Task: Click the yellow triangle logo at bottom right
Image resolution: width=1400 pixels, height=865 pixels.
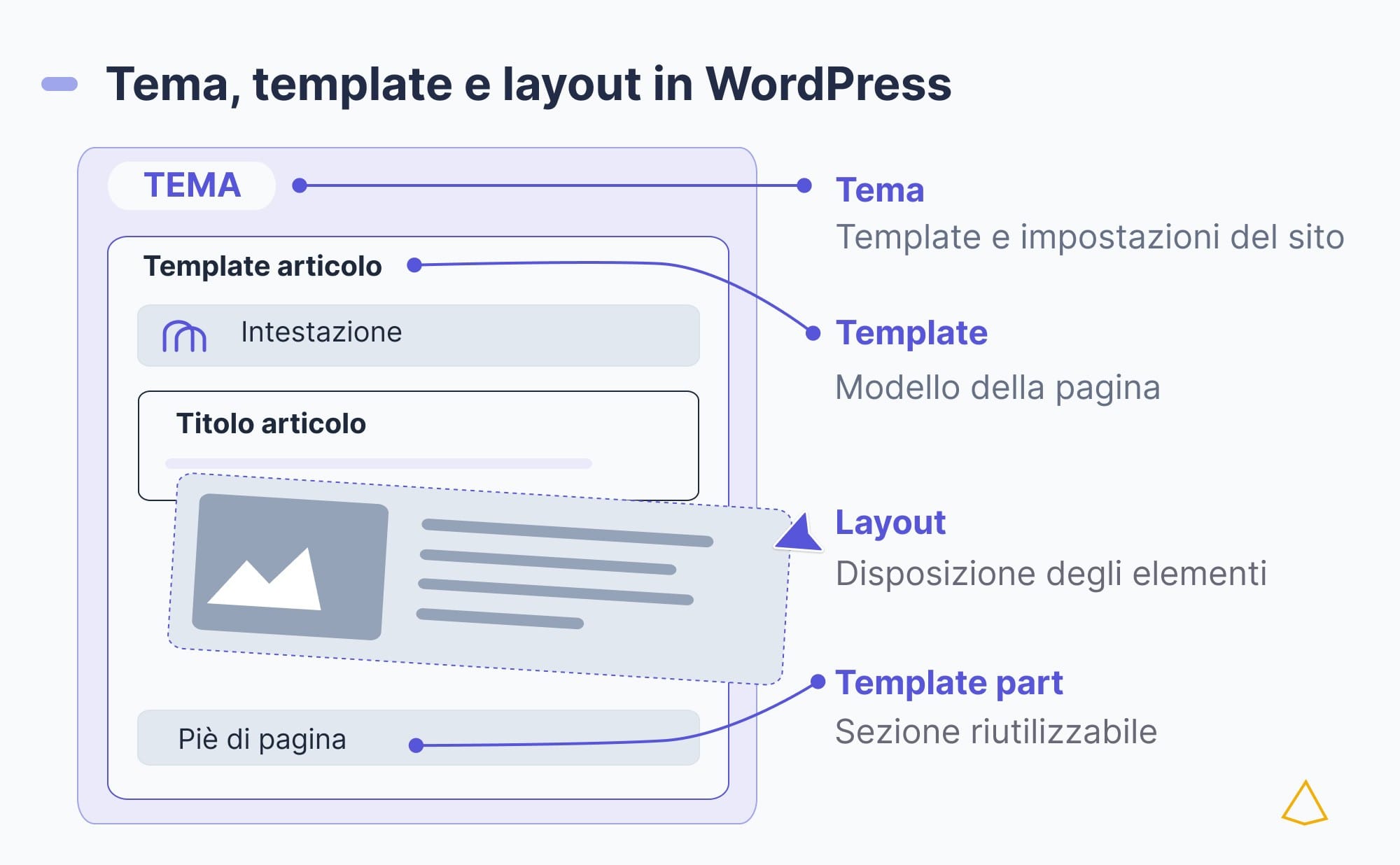Action: [x=1304, y=803]
